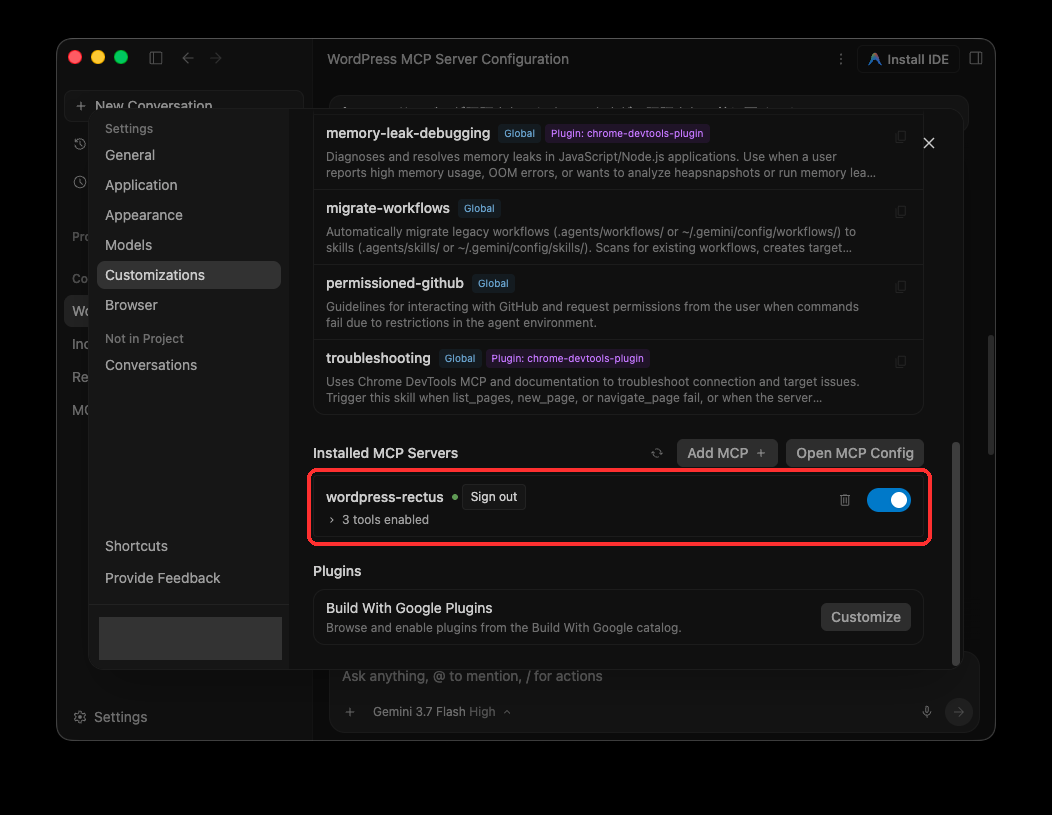Copy icon for permissioned-github skill
The image size is (1052, 815).
pos(900,287)
